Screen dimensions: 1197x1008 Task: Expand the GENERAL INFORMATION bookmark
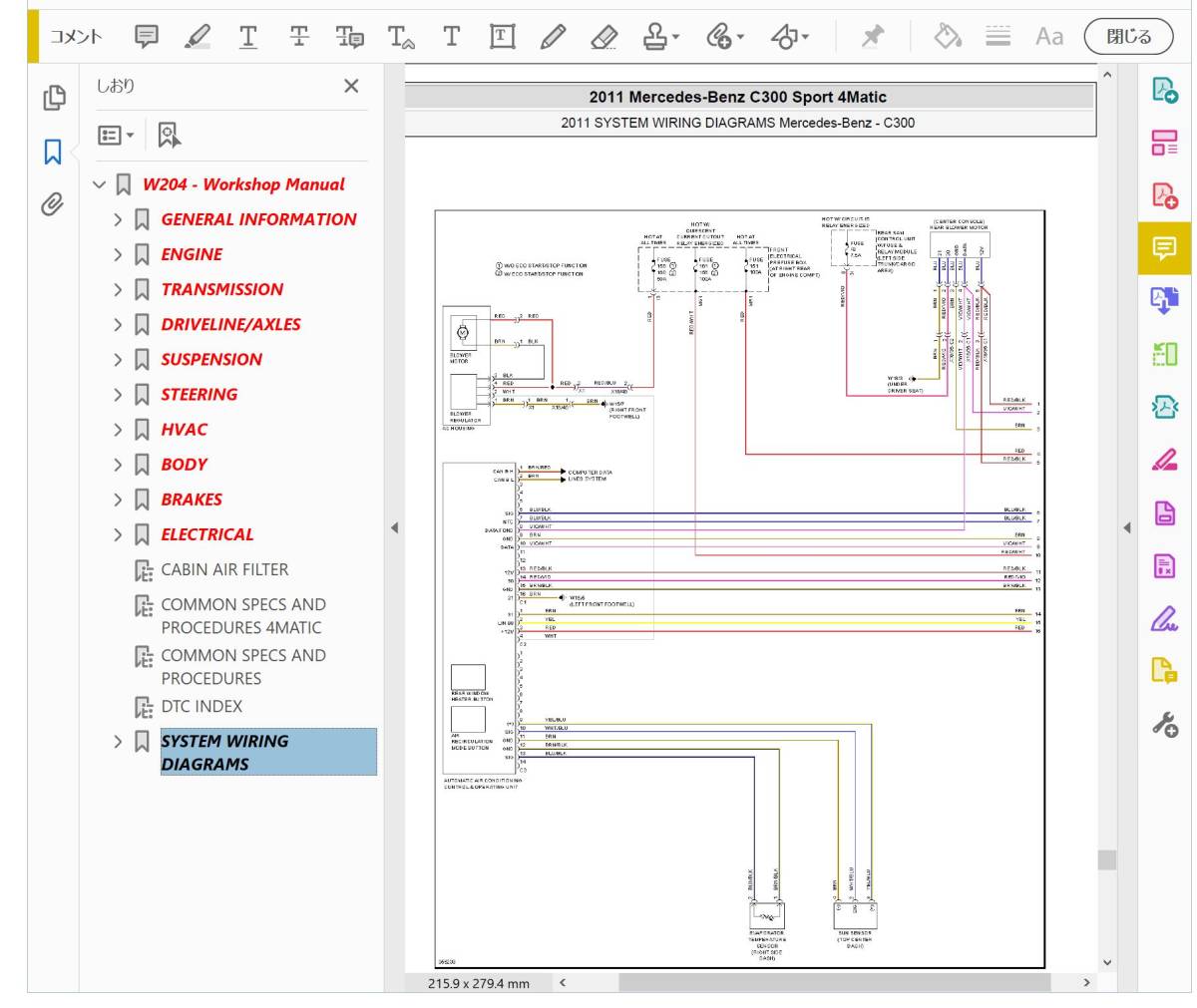coord(118,219)
